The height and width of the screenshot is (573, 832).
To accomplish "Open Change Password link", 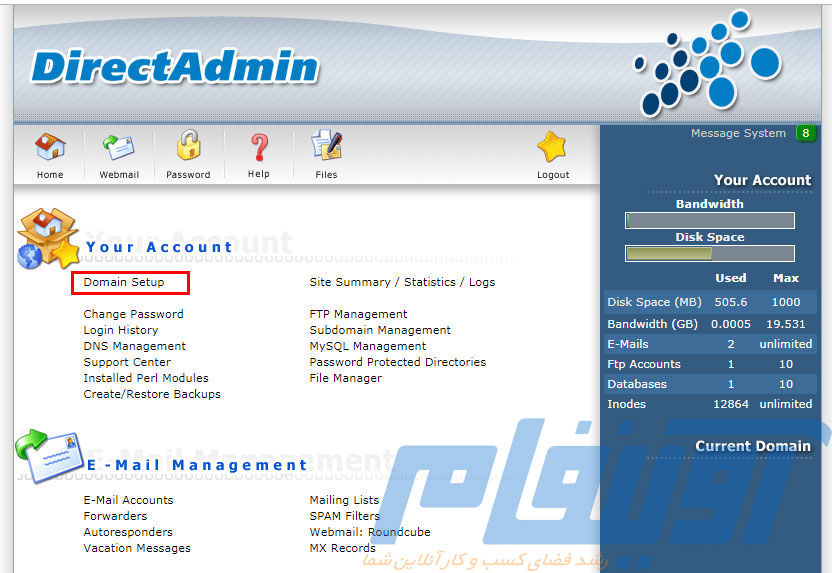I will tap(133, 314).
